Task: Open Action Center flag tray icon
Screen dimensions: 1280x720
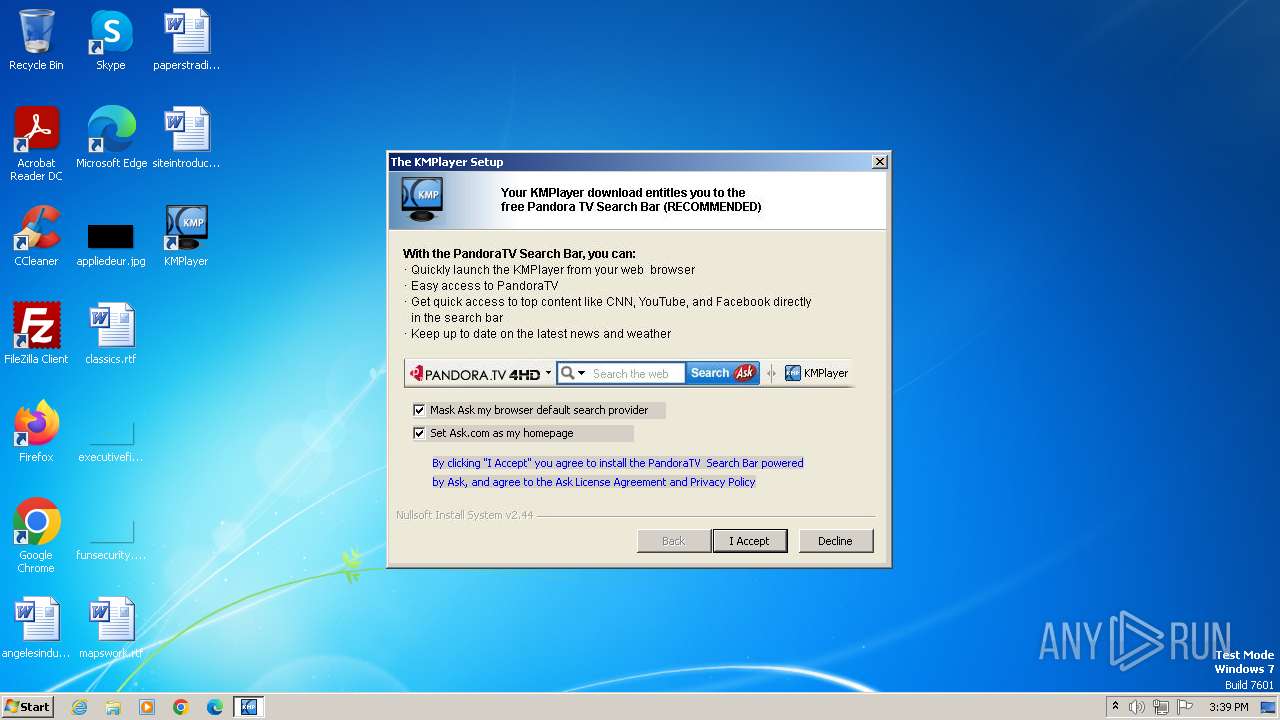Action: tap(1185, 707)
